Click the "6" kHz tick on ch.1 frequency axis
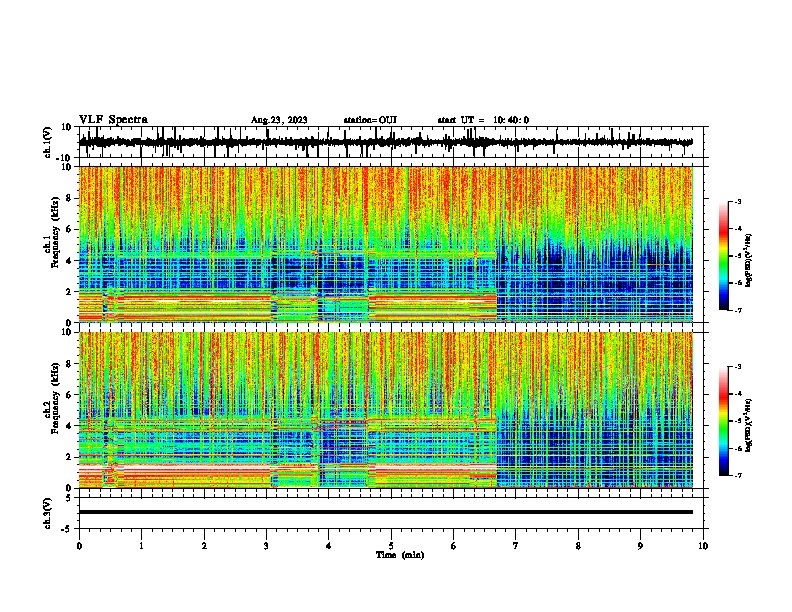This screenshot has height=612, width=792. [70, 229]
